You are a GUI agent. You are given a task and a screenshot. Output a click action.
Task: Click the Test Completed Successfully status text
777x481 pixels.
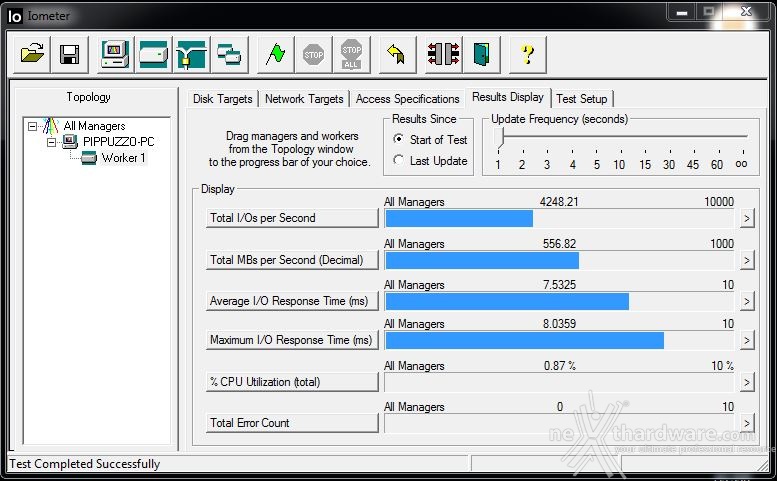[x=85, y=464]
